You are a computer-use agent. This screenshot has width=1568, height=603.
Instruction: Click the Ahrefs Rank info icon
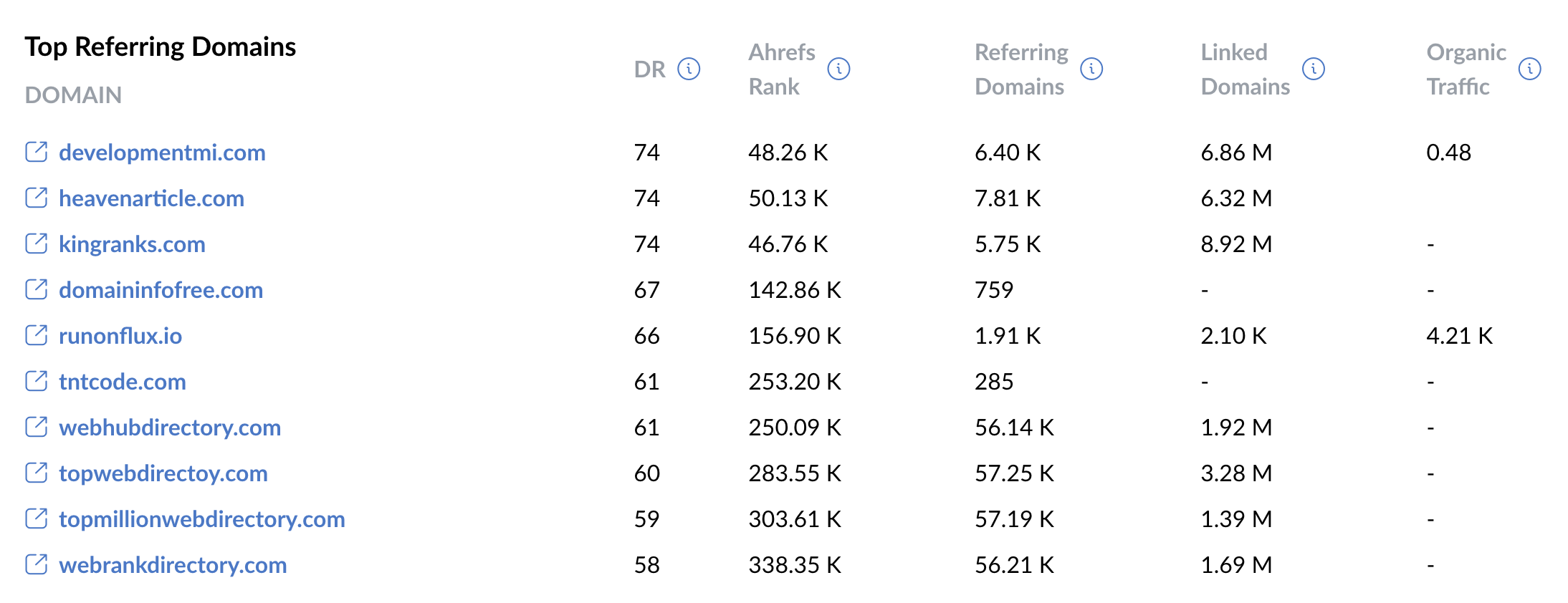tap(838, 69)
